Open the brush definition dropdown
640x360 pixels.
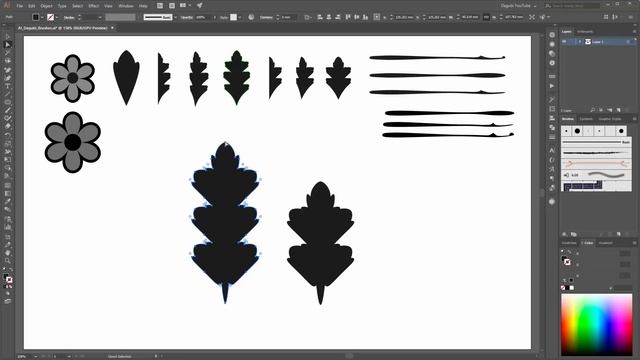(175, 17)
